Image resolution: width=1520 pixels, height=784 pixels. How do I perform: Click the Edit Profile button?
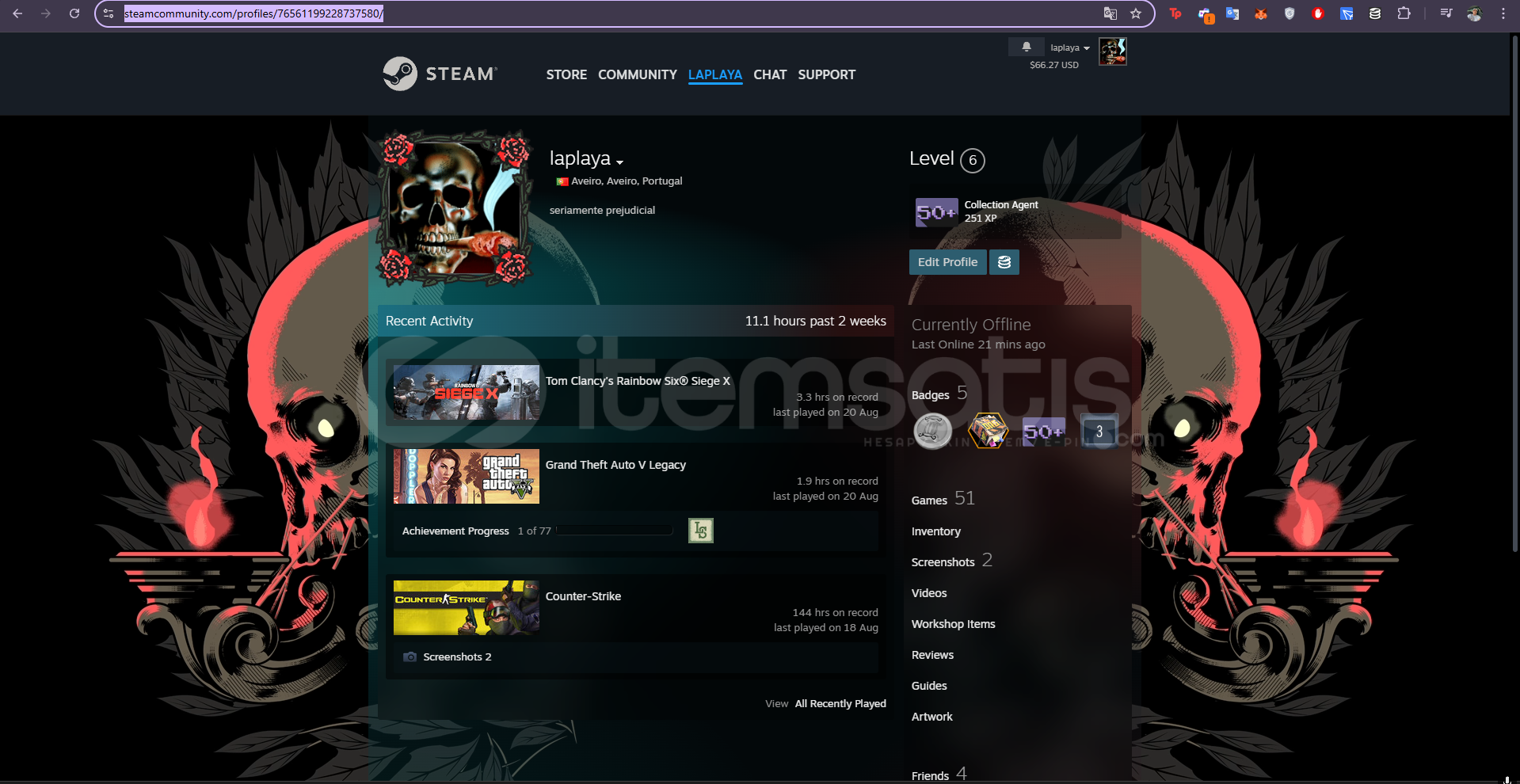click(948, 262)
